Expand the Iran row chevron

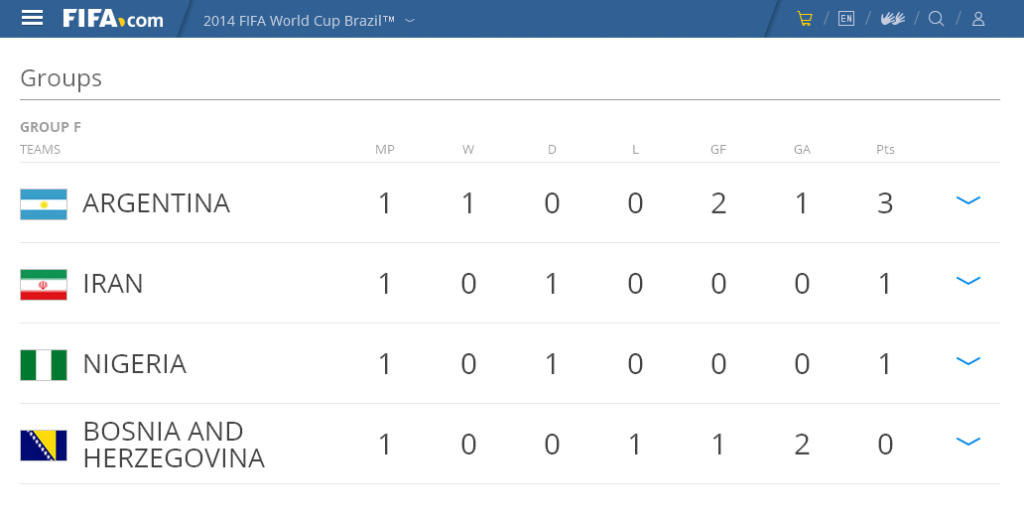968,281
